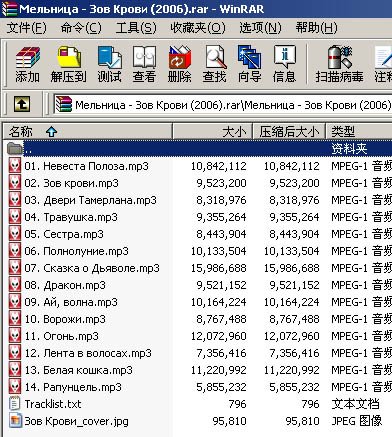This screenshot has width=392, height=437.
Task: Select file 02. Зов крови.mp3
Action: (71, 183)
